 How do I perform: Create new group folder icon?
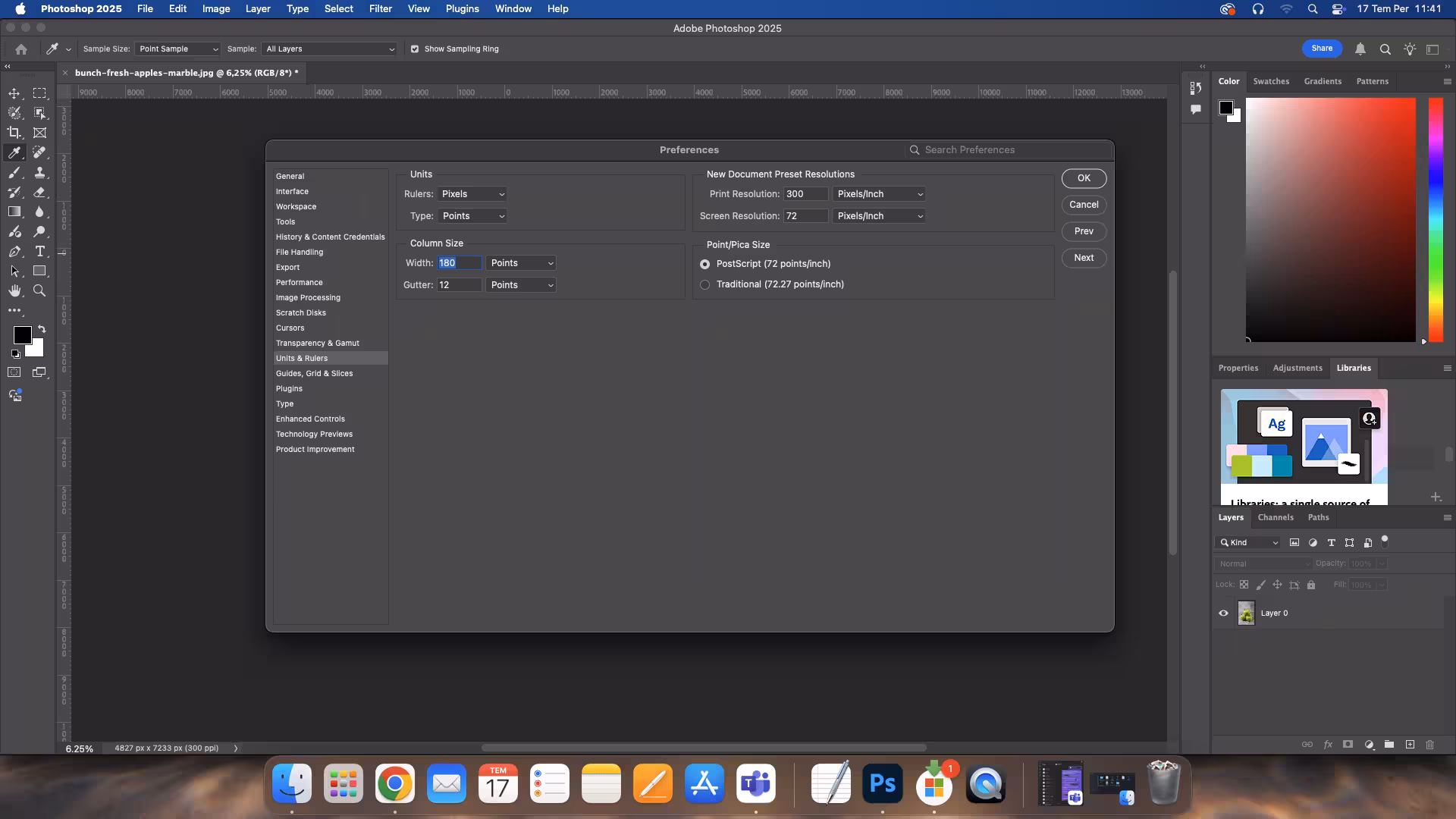point(1389,745)
